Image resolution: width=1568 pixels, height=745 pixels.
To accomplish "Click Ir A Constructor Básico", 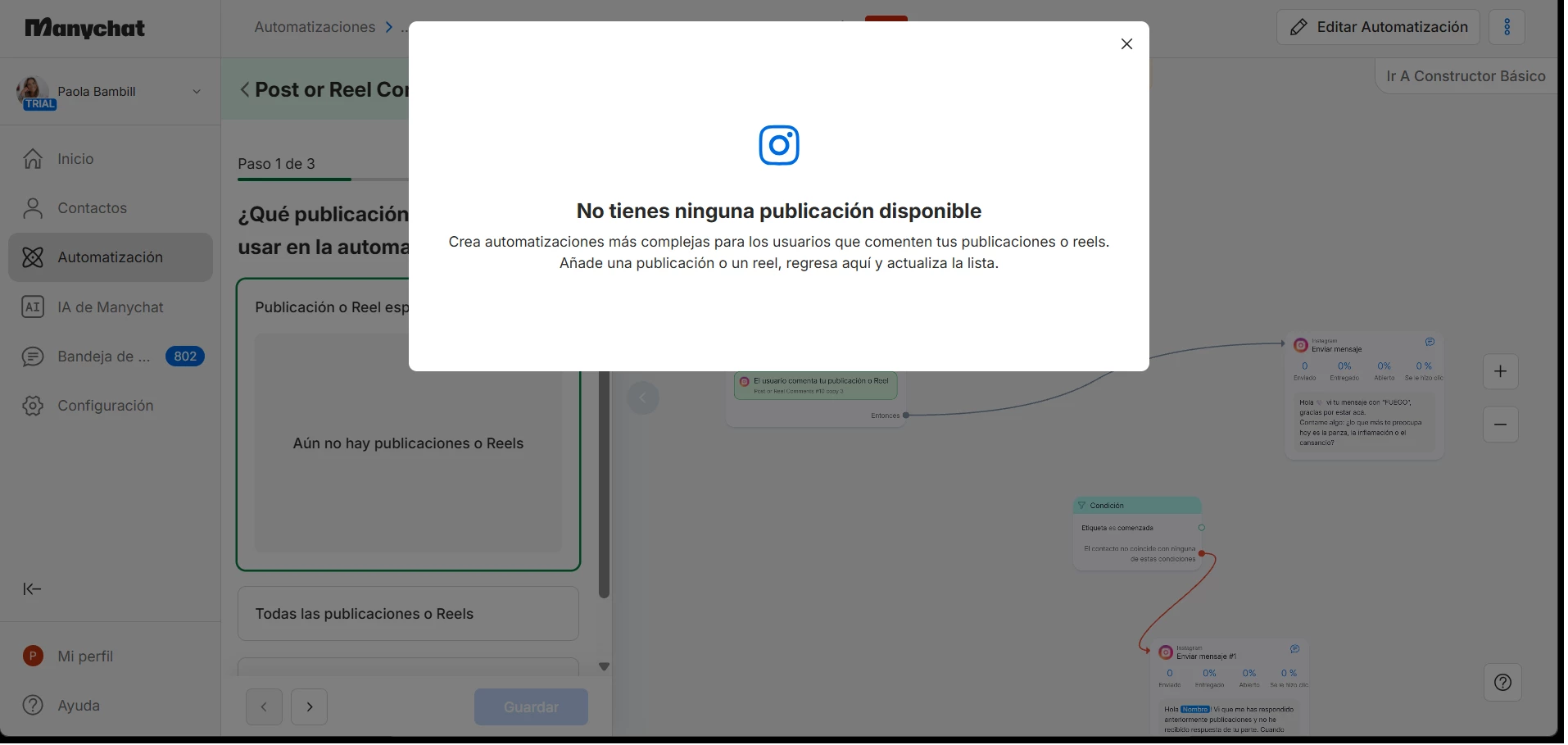I will (x=1466, y=76).
